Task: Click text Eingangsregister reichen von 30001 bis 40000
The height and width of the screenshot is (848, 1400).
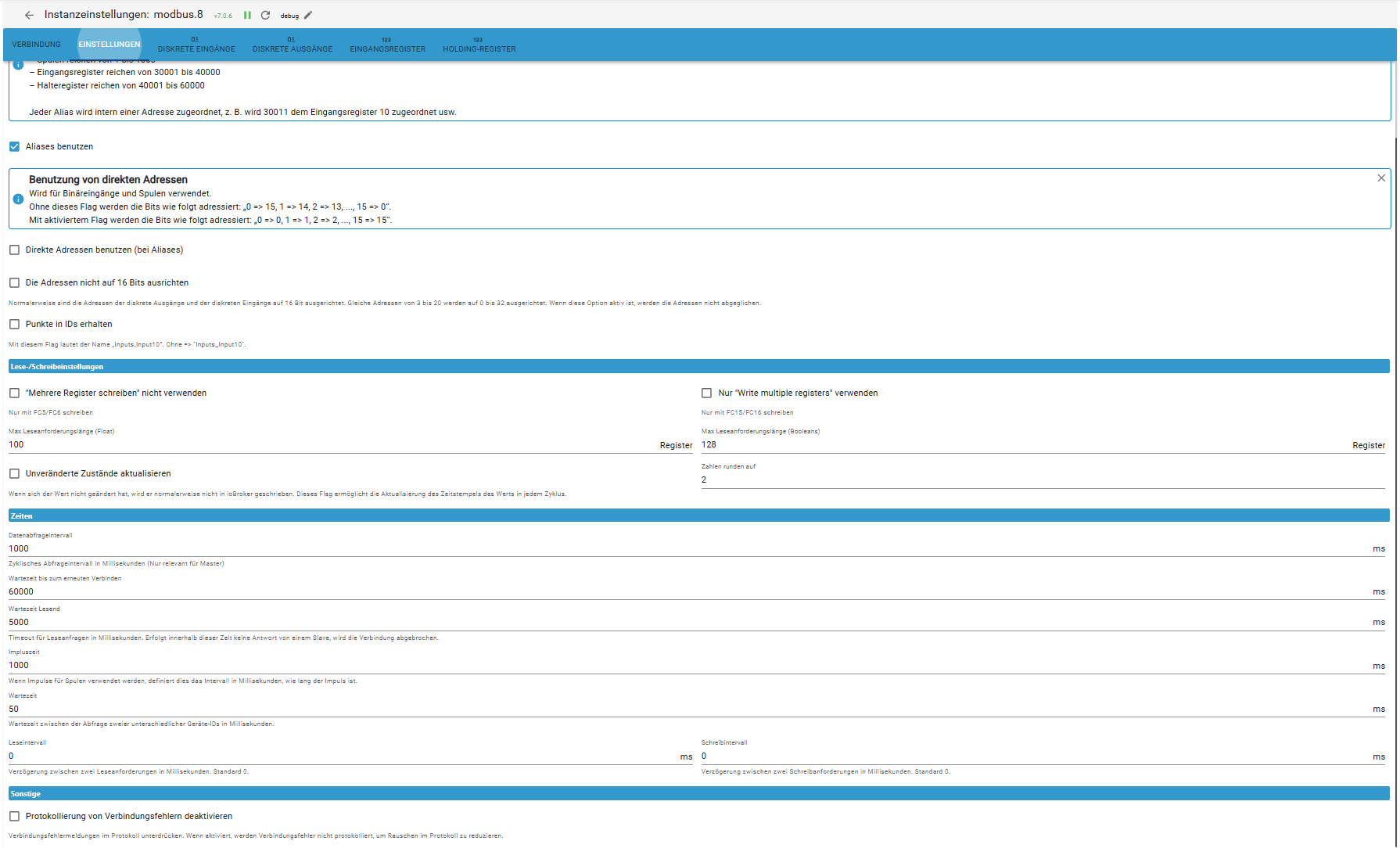Action: point(125,72)
